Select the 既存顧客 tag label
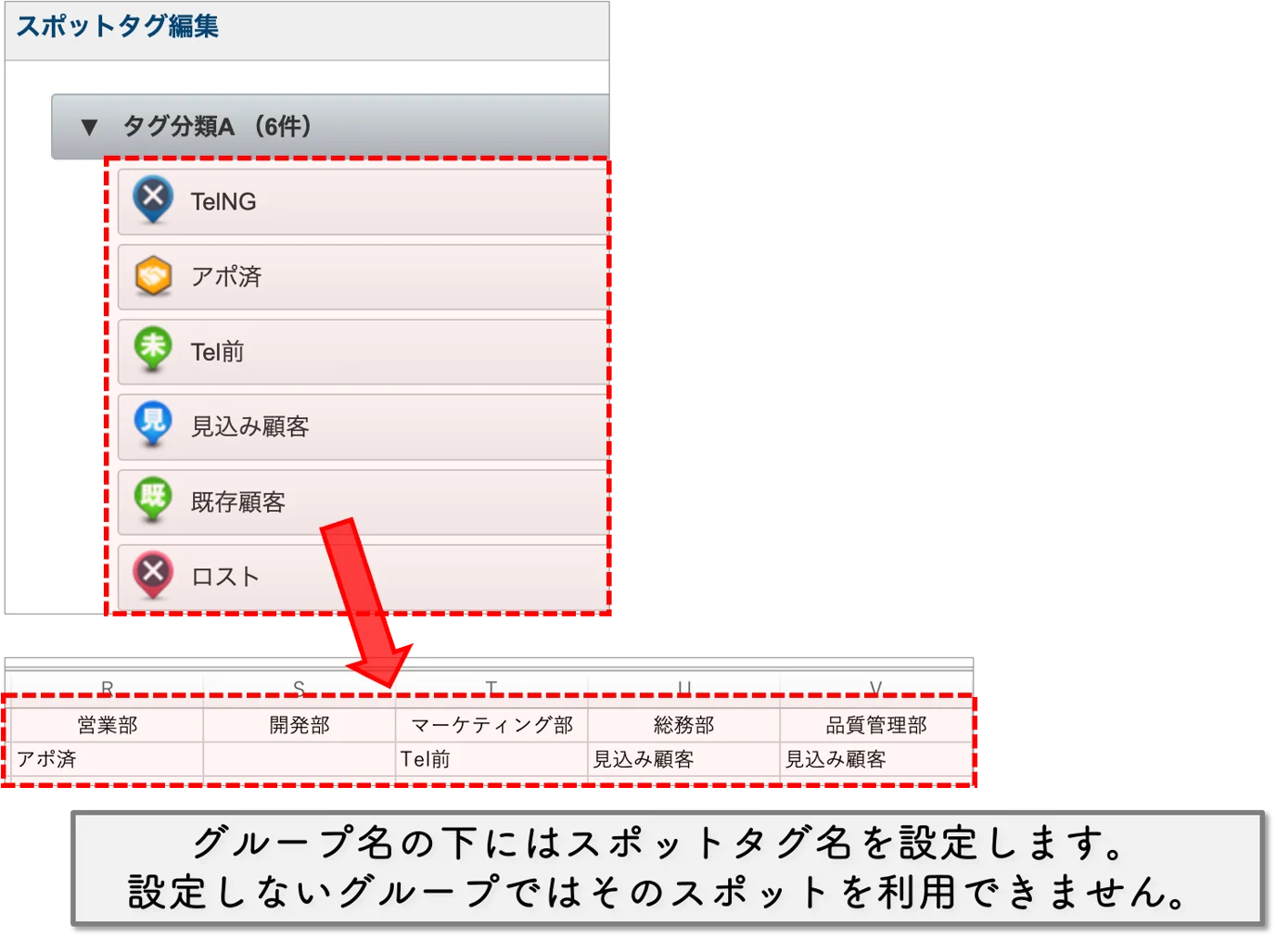1276x952 pixels. tap(237, 501)
